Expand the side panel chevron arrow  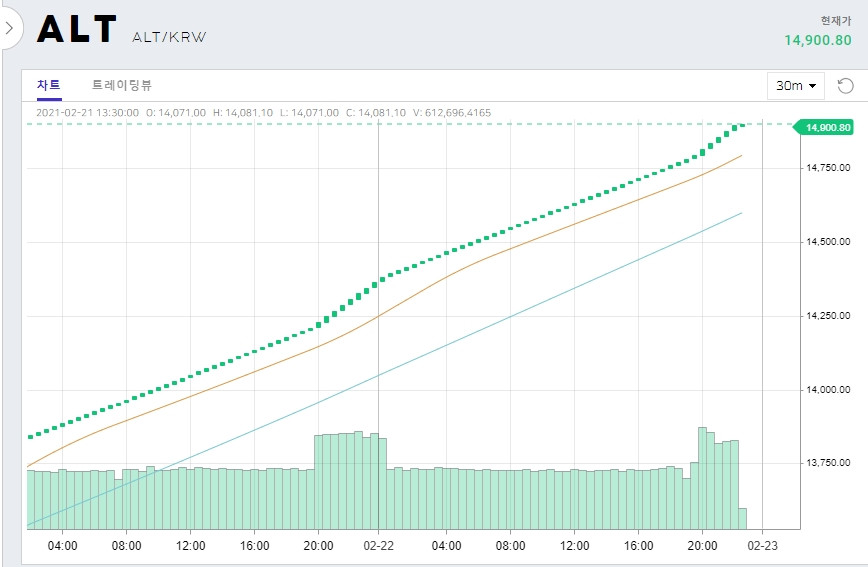coord(9,28)
